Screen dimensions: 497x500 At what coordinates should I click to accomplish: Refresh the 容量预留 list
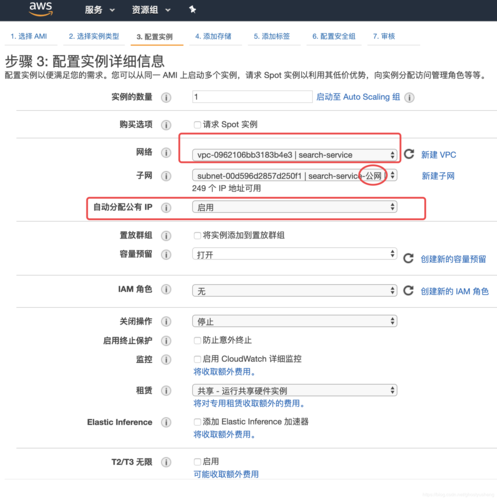coord(408,258)
